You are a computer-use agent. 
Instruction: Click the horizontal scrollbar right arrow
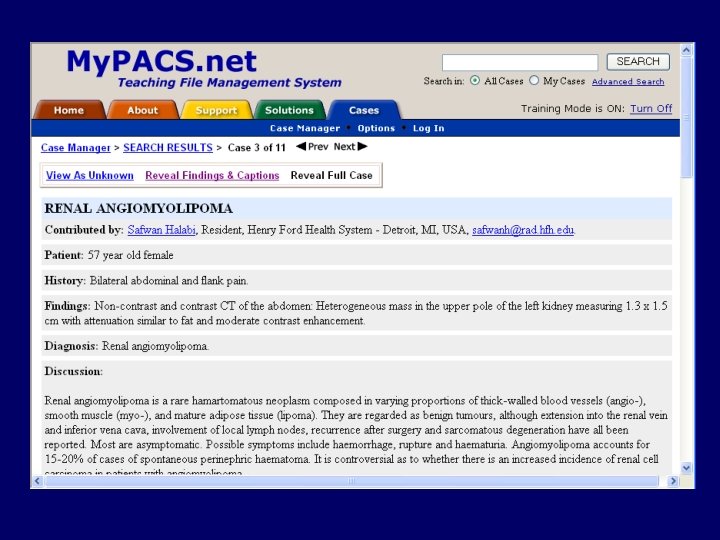coord(673,481)
